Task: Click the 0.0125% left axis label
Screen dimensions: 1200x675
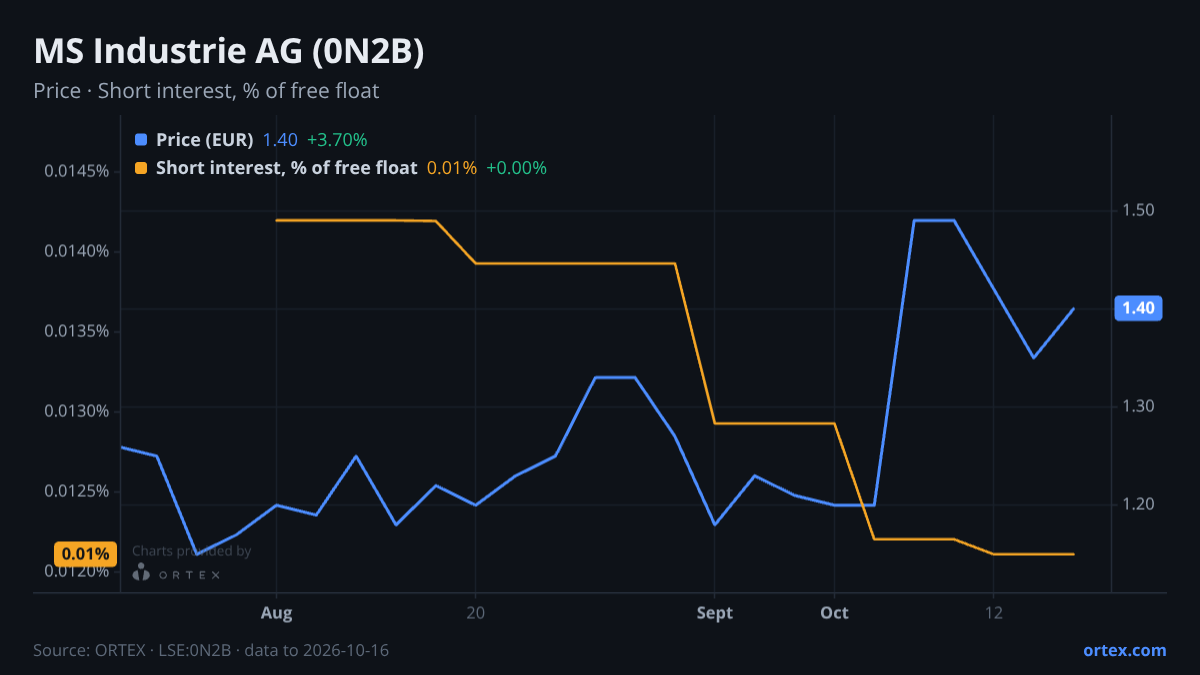Action: click(76, 491)
